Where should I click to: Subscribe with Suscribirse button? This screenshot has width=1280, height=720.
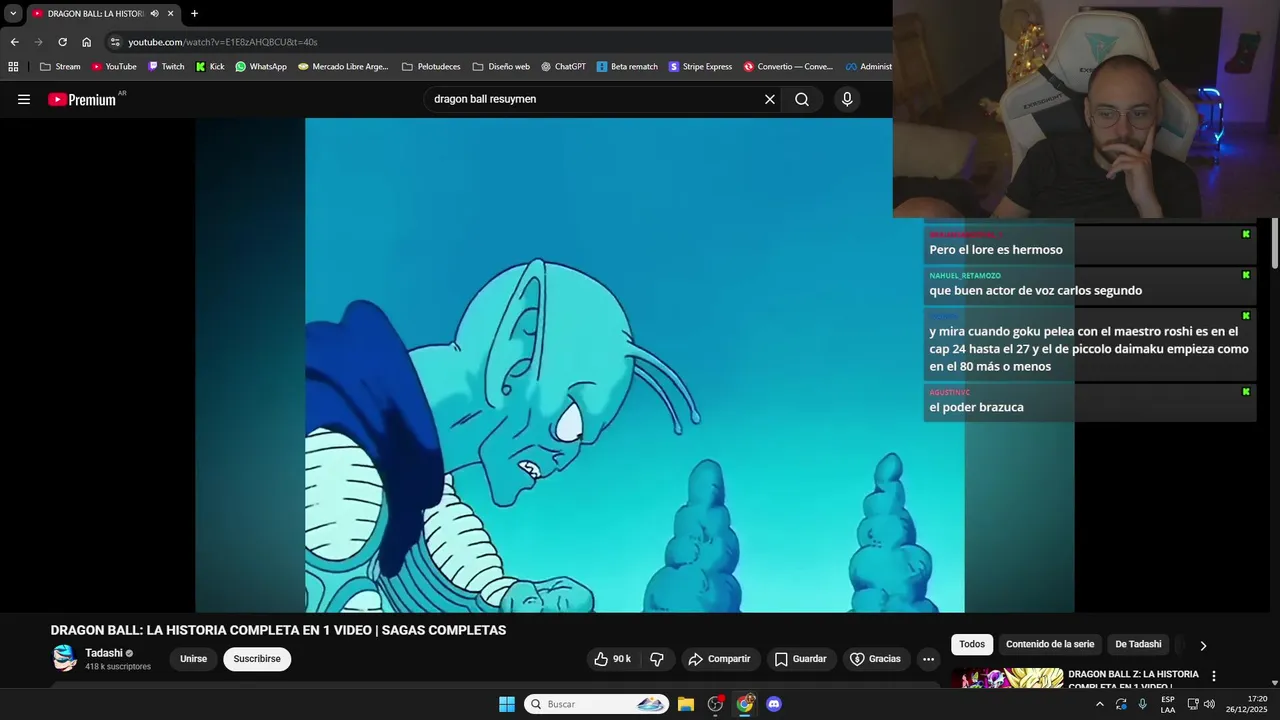click(257, 659)
